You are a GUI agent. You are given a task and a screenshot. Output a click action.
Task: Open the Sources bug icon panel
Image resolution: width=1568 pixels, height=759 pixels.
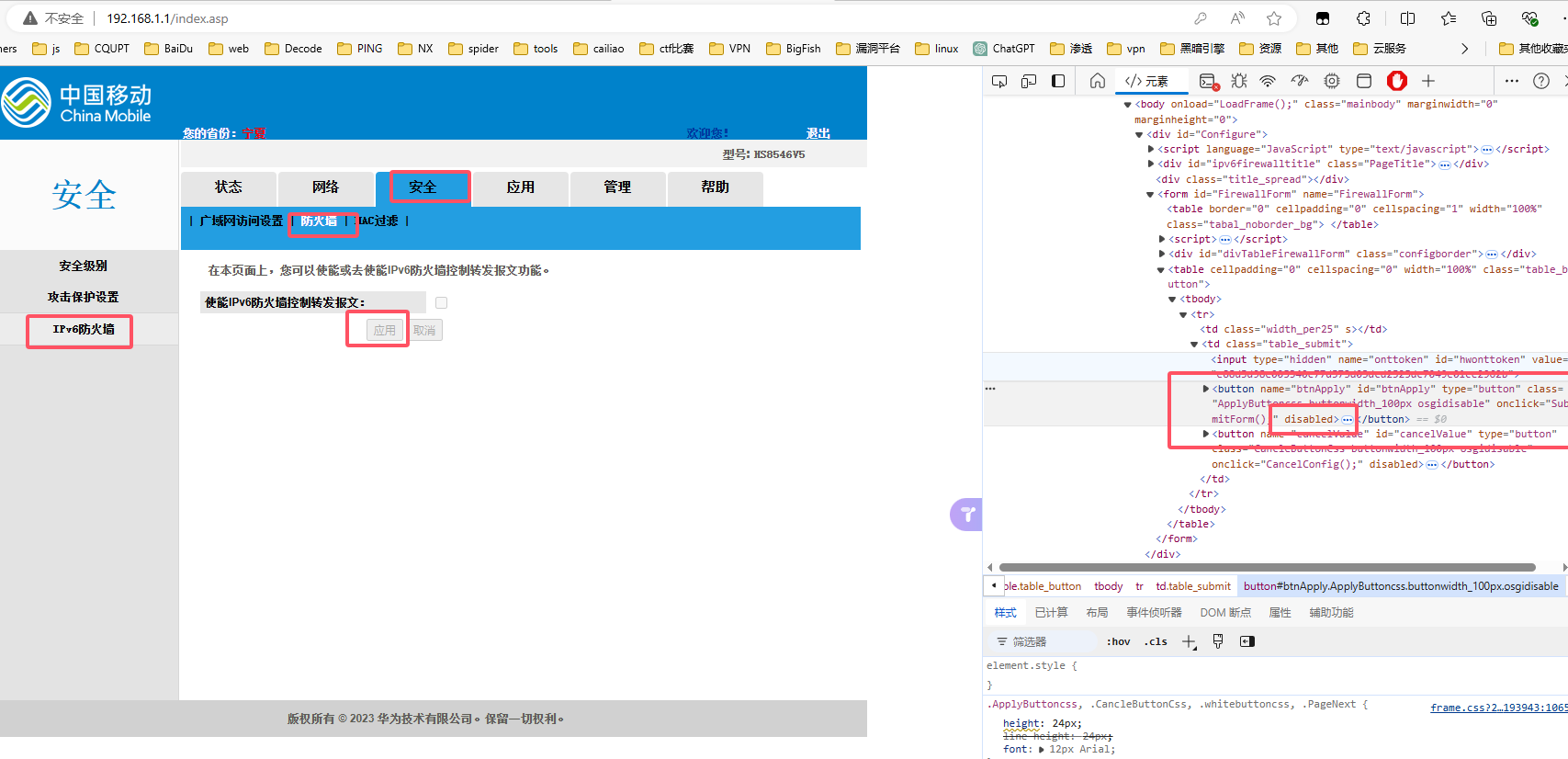coord(1239,81)
